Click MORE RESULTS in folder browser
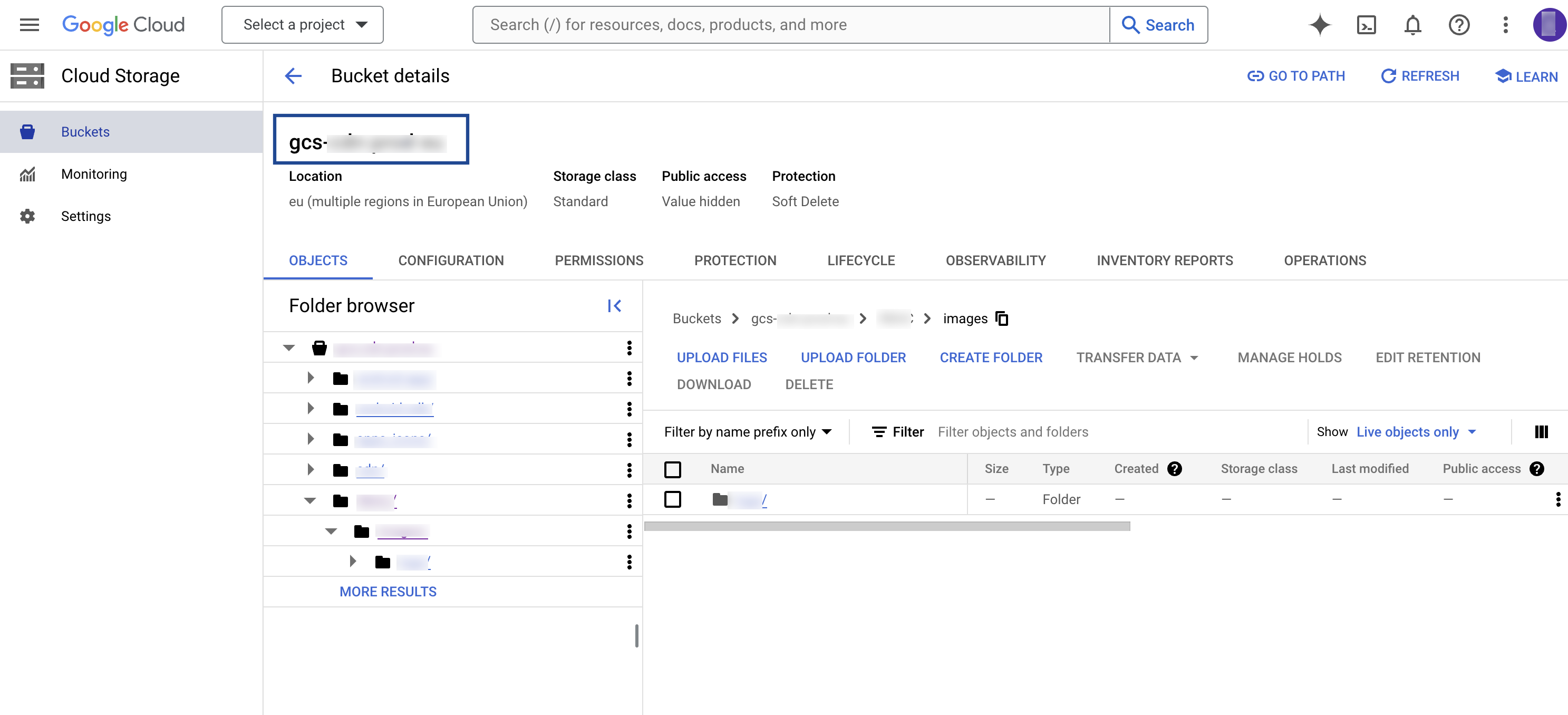Screen dimensions: 1568x715 [x=388, y=591]
